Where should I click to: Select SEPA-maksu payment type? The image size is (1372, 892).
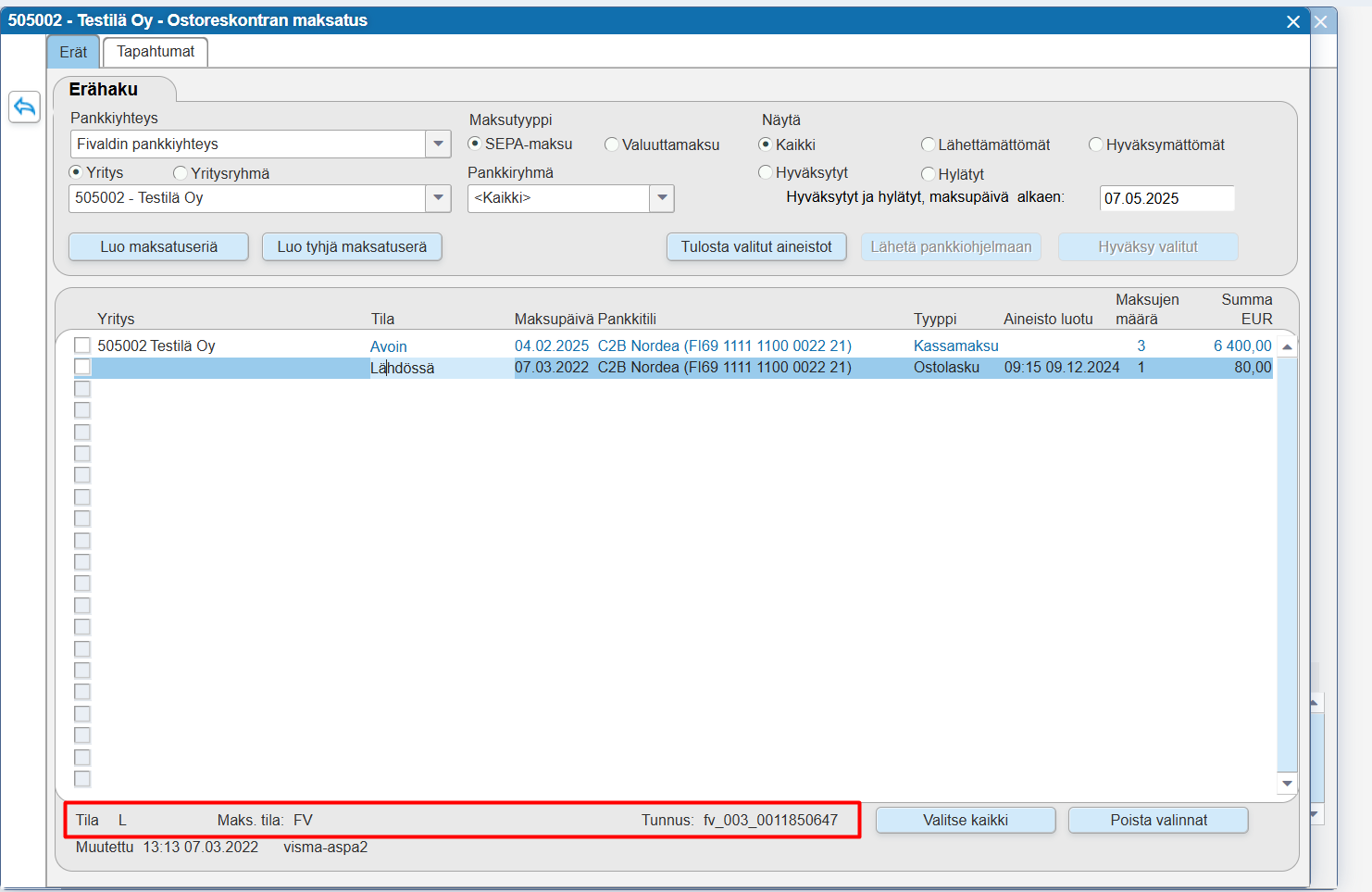[x=475, y=144]
